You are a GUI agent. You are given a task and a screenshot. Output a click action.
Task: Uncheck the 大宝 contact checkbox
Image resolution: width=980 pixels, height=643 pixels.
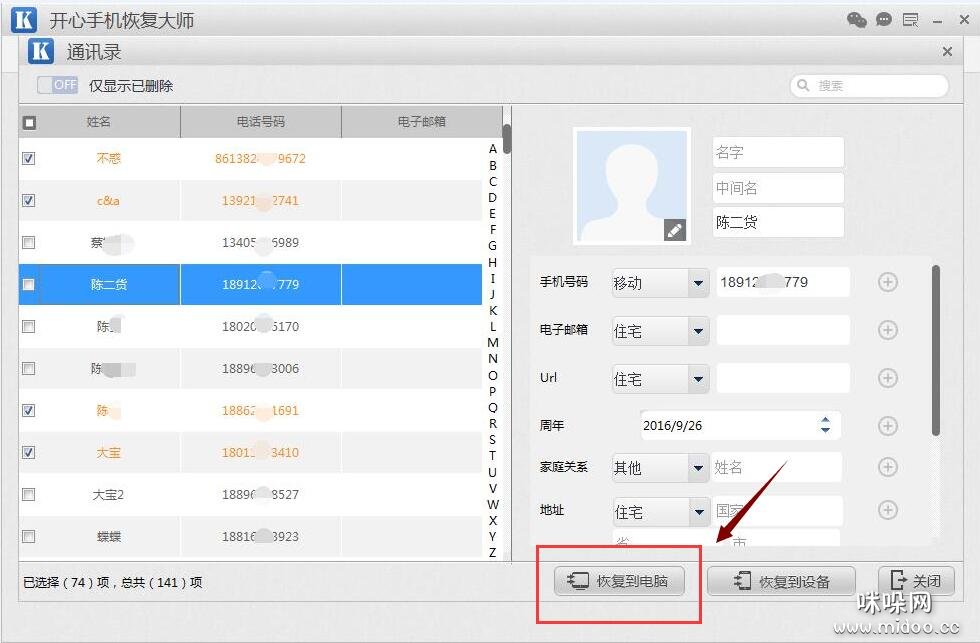click(x=29, y=452)
